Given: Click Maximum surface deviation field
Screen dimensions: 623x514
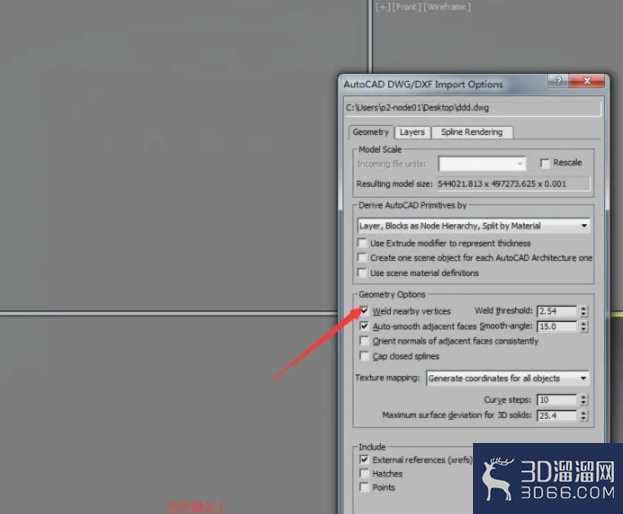Looking at the screenshot, I should pyautogui.click(x=557, y=415).
